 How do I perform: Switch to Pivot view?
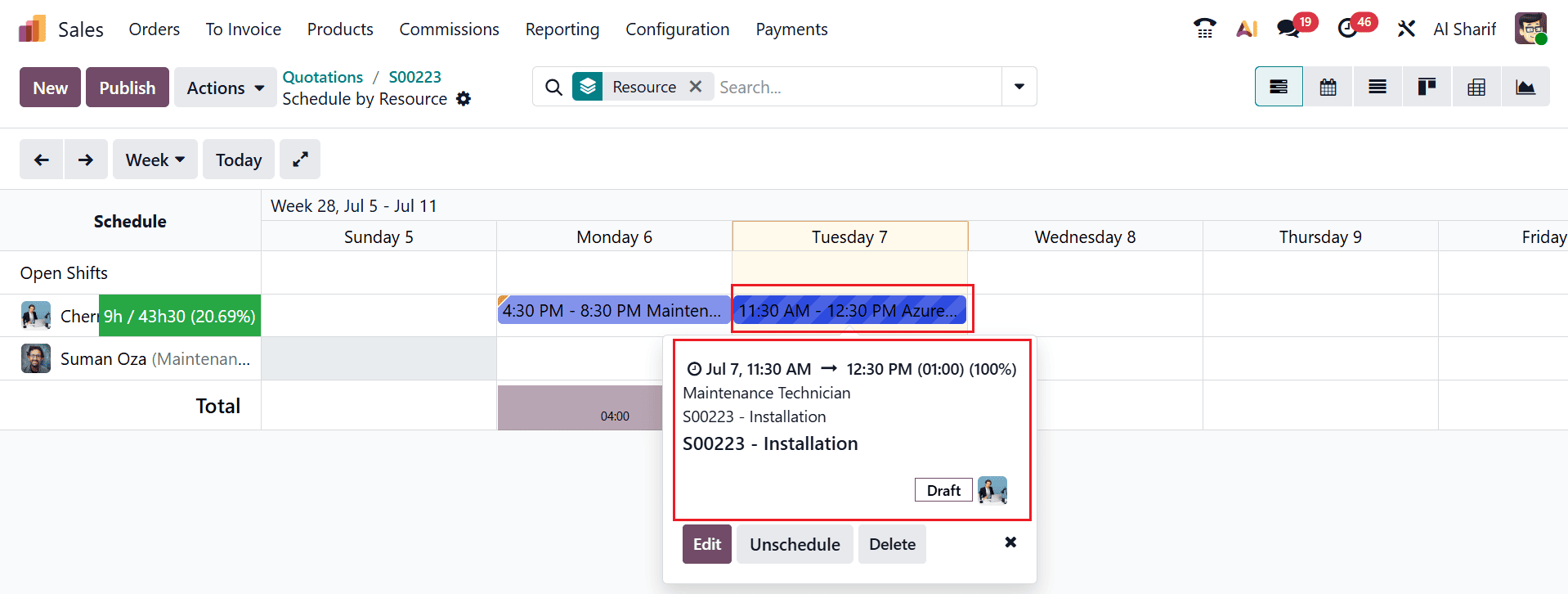(1476, 87)
